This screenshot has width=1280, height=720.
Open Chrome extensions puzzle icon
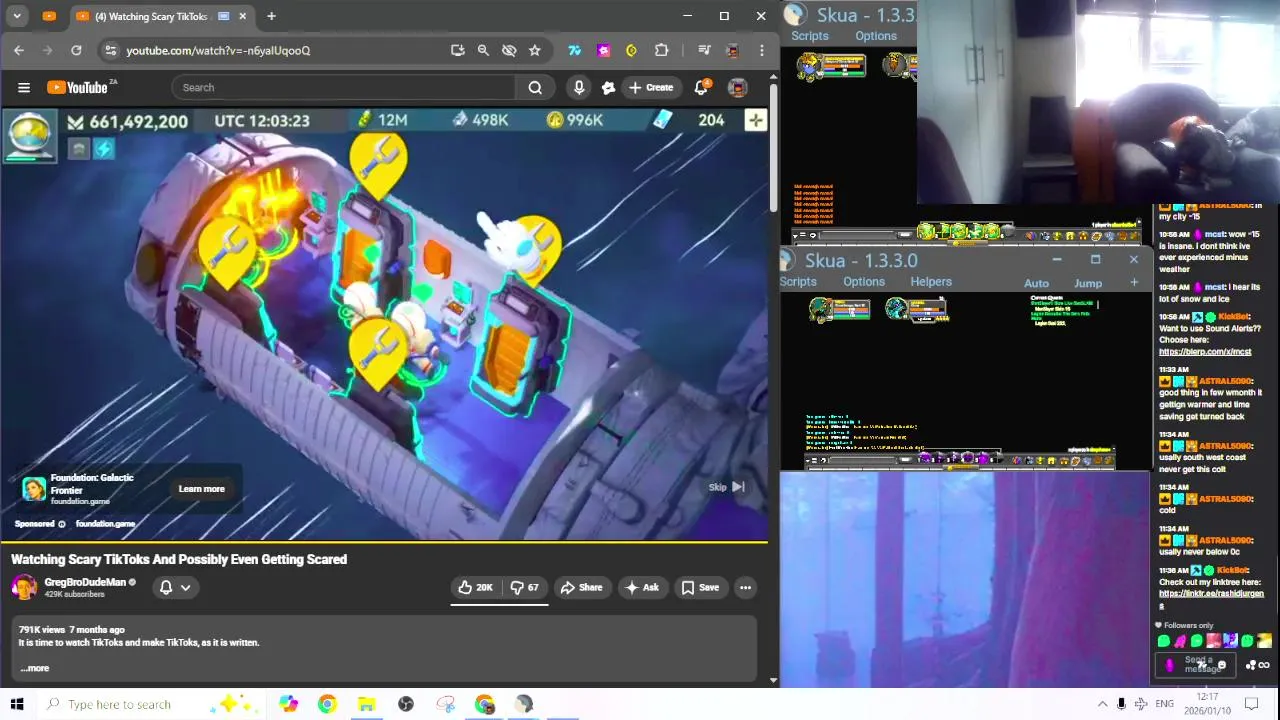[661, 50]
